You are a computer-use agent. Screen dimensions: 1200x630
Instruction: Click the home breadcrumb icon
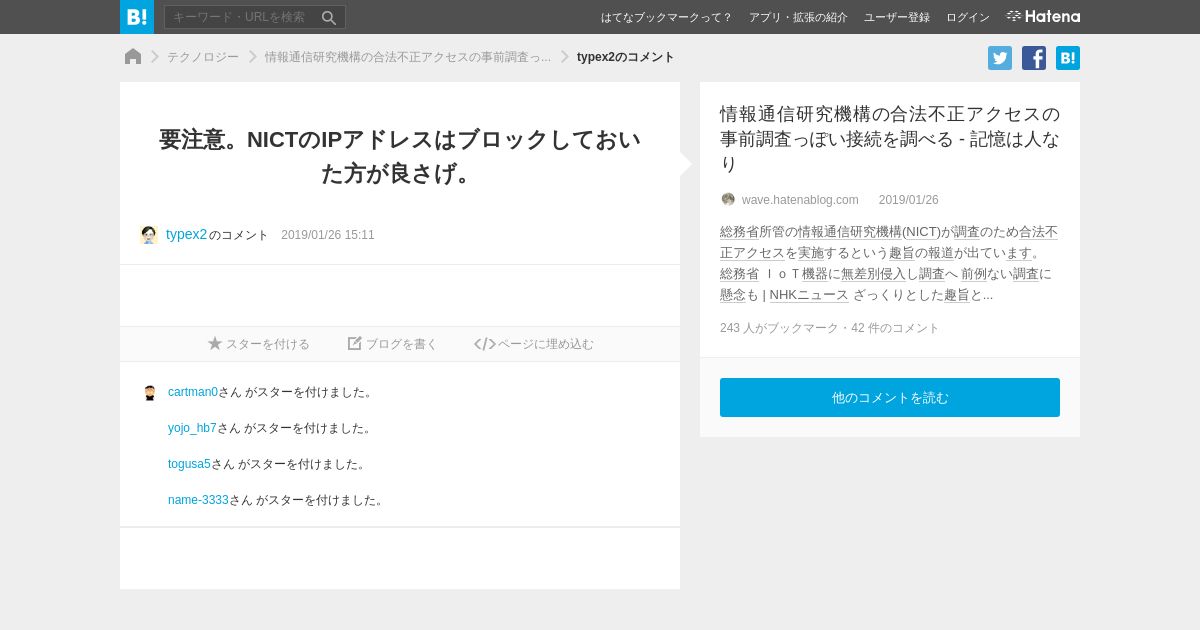click(133, 57)
